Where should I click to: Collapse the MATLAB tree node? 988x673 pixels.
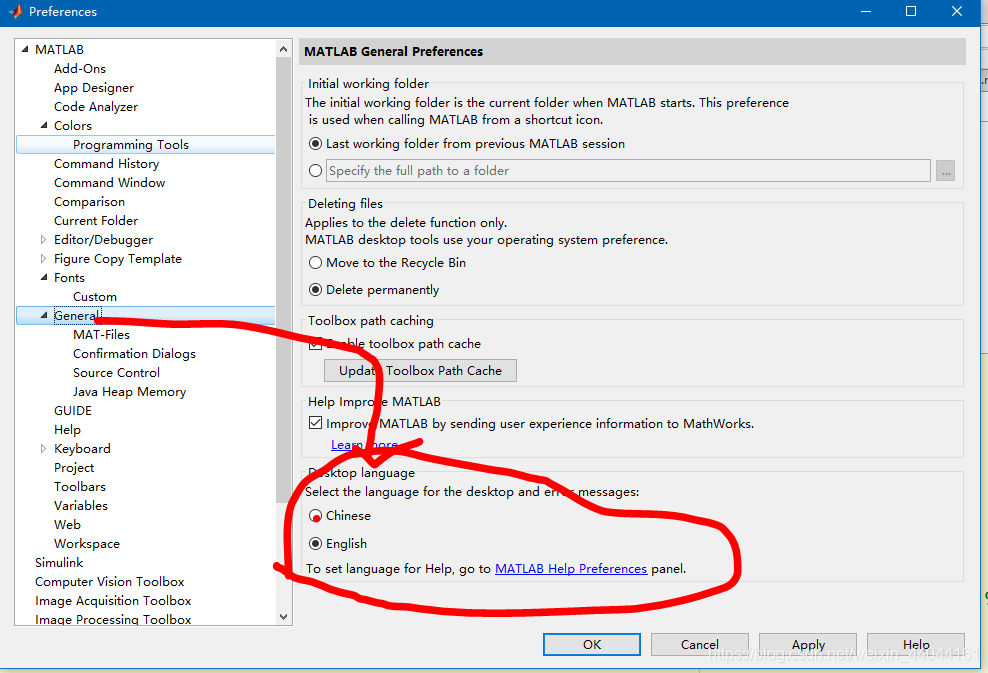tap(25, 49)
